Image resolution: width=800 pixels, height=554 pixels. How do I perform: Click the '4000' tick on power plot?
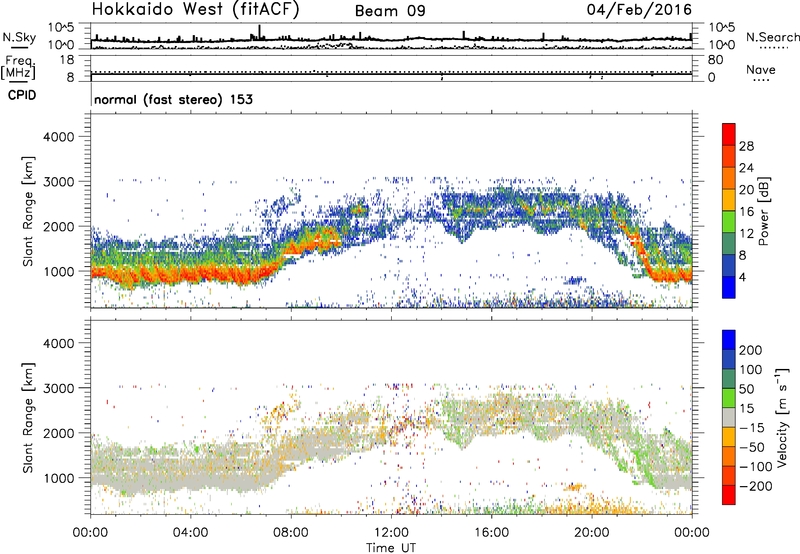pos(58,137)
